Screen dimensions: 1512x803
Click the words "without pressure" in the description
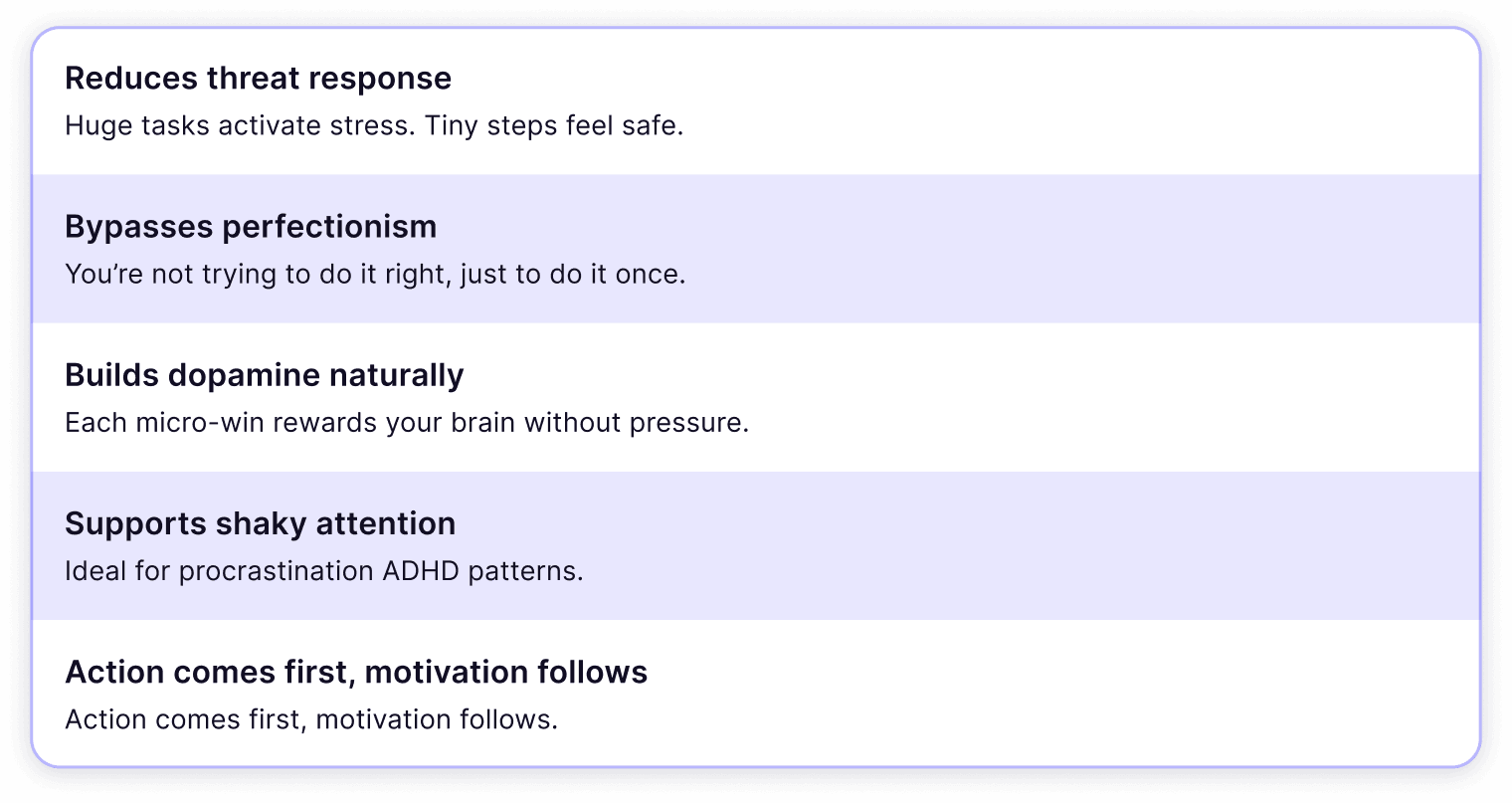636,423
